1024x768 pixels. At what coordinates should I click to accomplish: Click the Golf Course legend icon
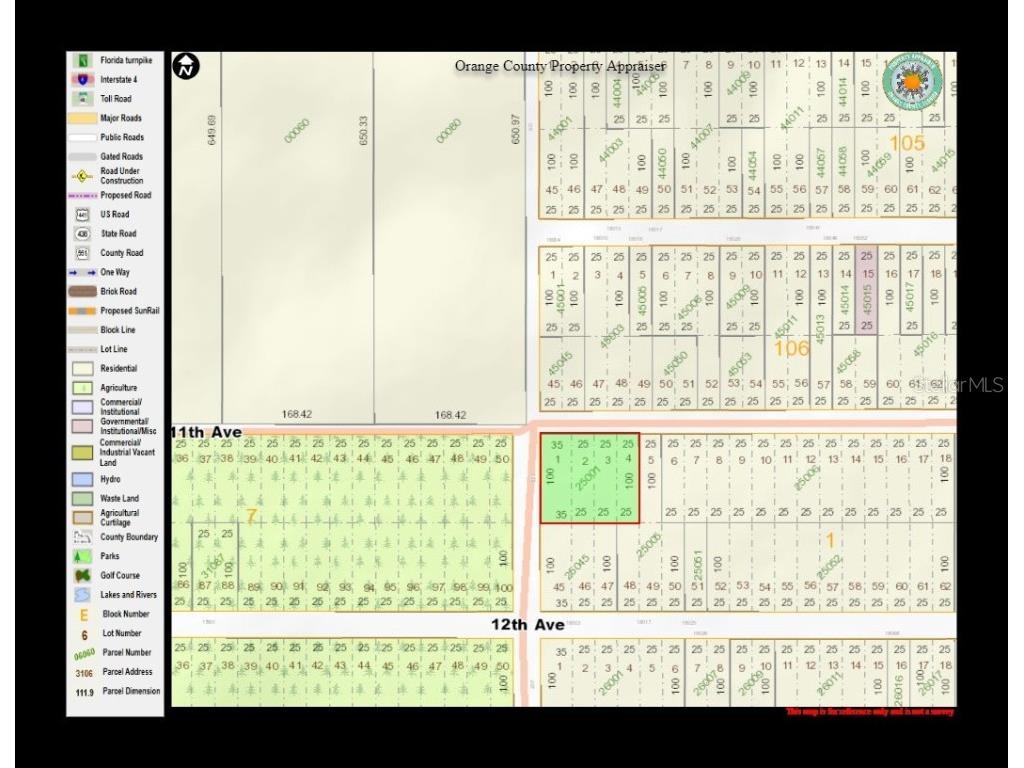84,575
